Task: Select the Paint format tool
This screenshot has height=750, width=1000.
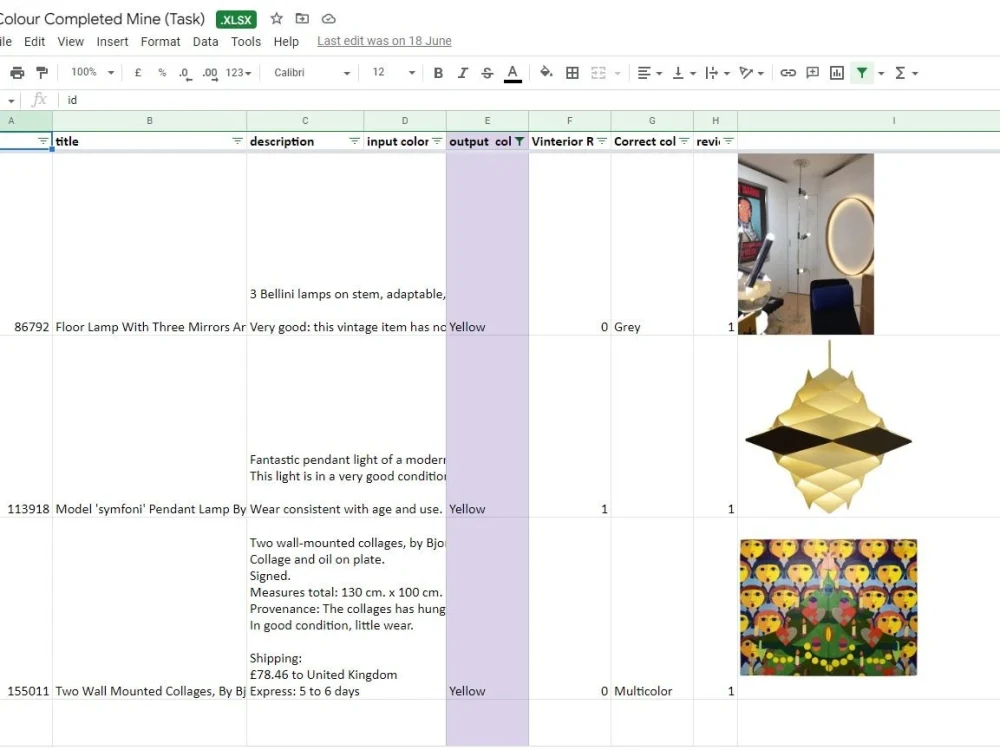Action: (42, 73)
